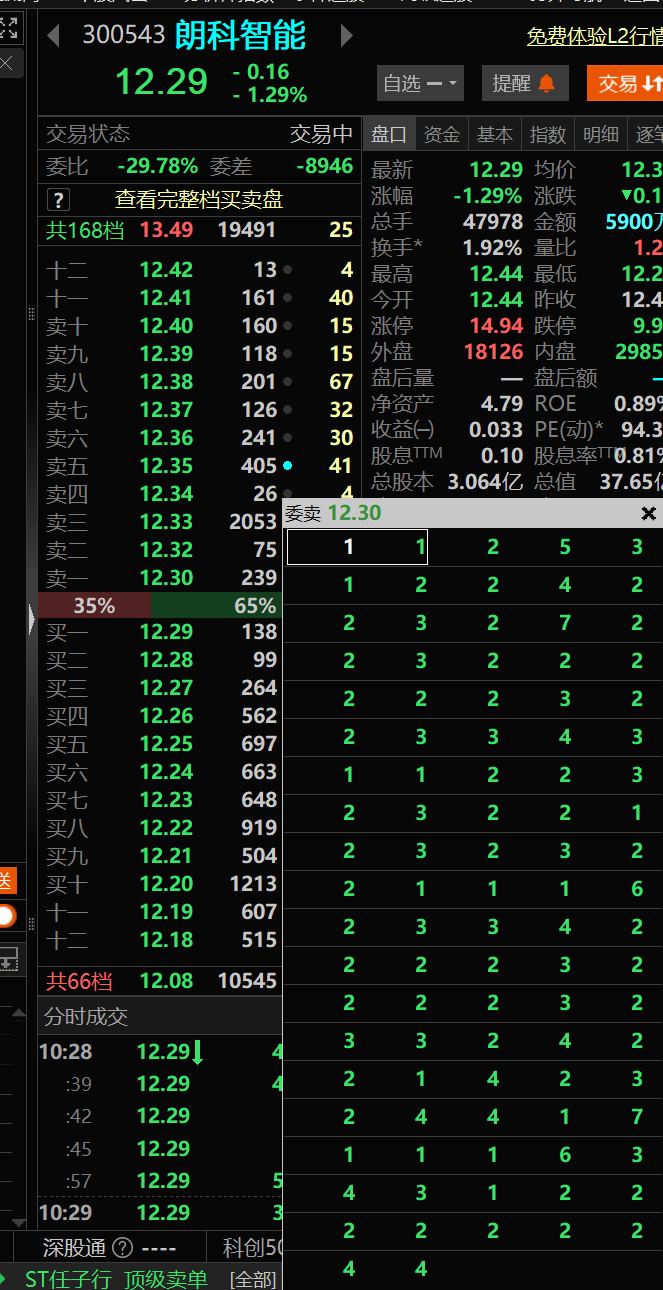The image size is (663, 1290).
Task: Select 买三 12.27 order row
Action: tap(161, 688)
